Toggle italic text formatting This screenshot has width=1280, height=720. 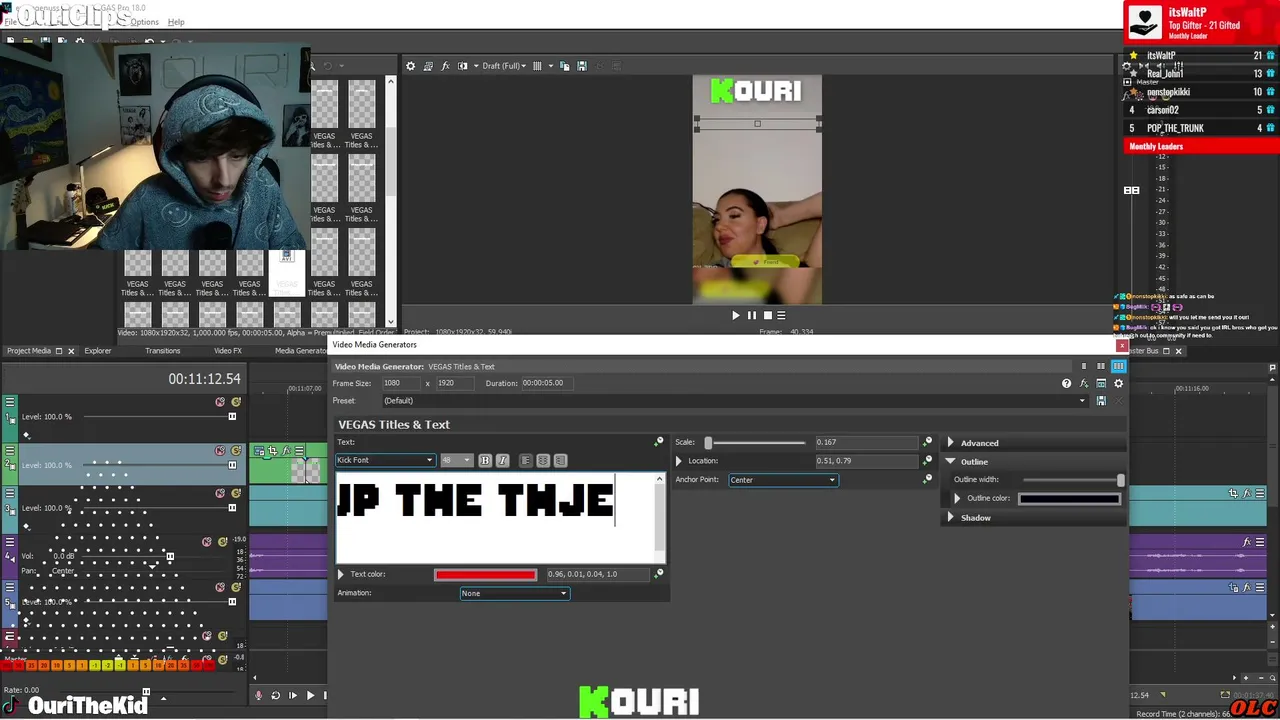tap(502, 460)
